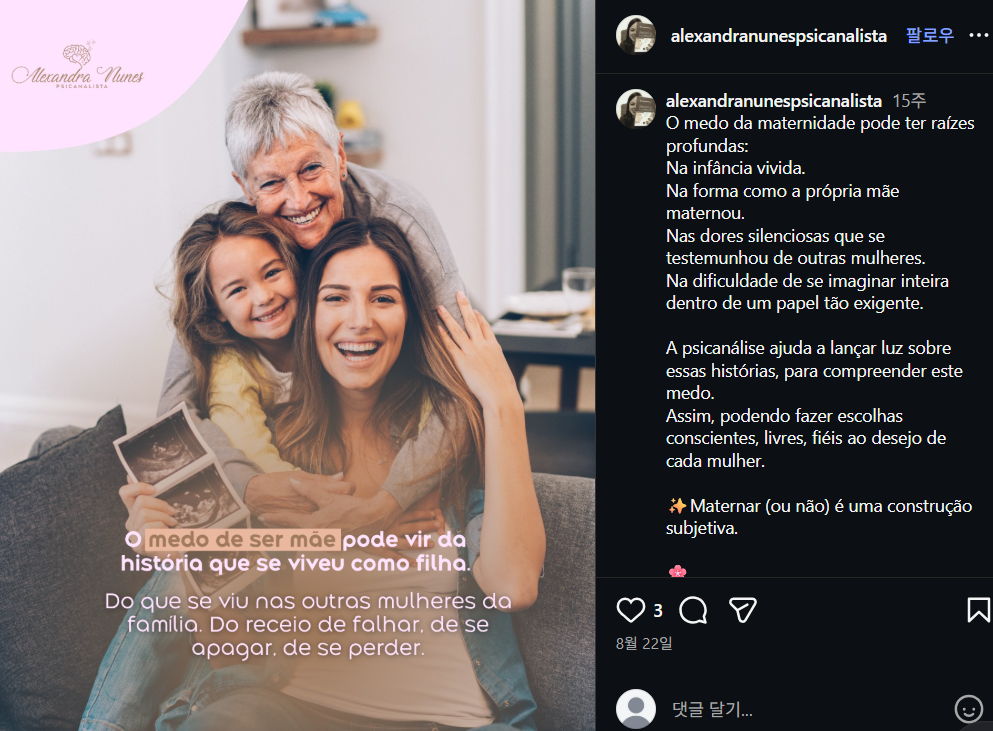This screenshot has width=993, height=731.
Task: Click commenter's gray avatar near comment box
Action: click(635, 709)
